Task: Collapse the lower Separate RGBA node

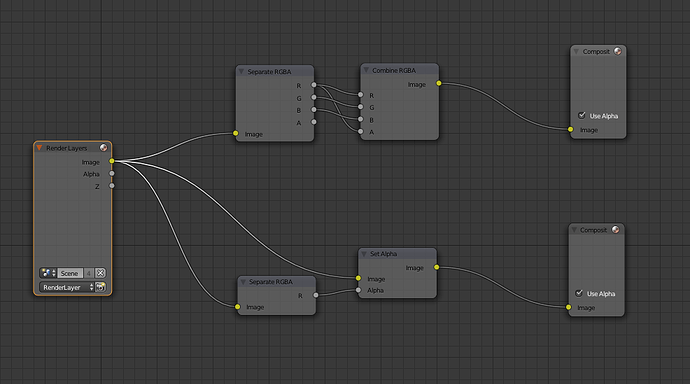Action: click(x=243, y=282)
